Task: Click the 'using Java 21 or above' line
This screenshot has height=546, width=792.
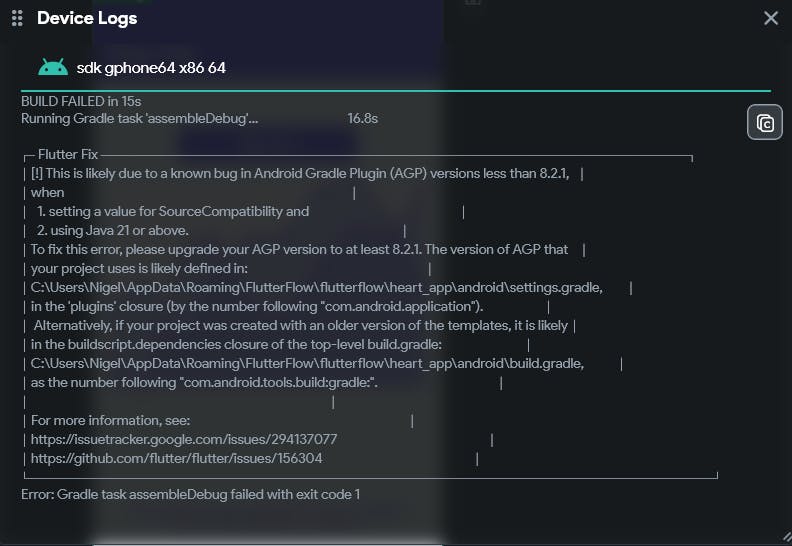Action: [x=126, y=230]
